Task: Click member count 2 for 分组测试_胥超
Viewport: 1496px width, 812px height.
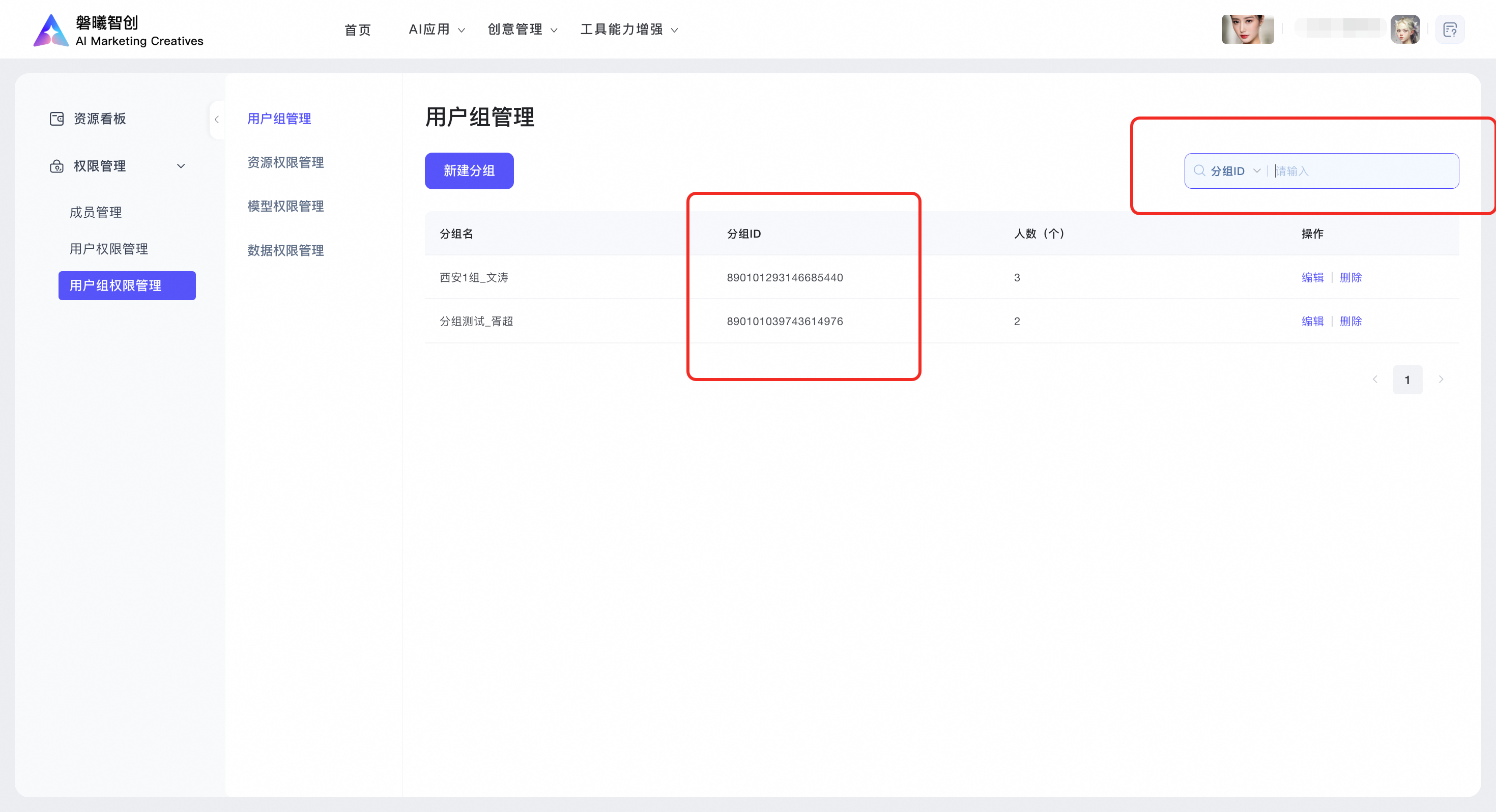Action: 1017,321
